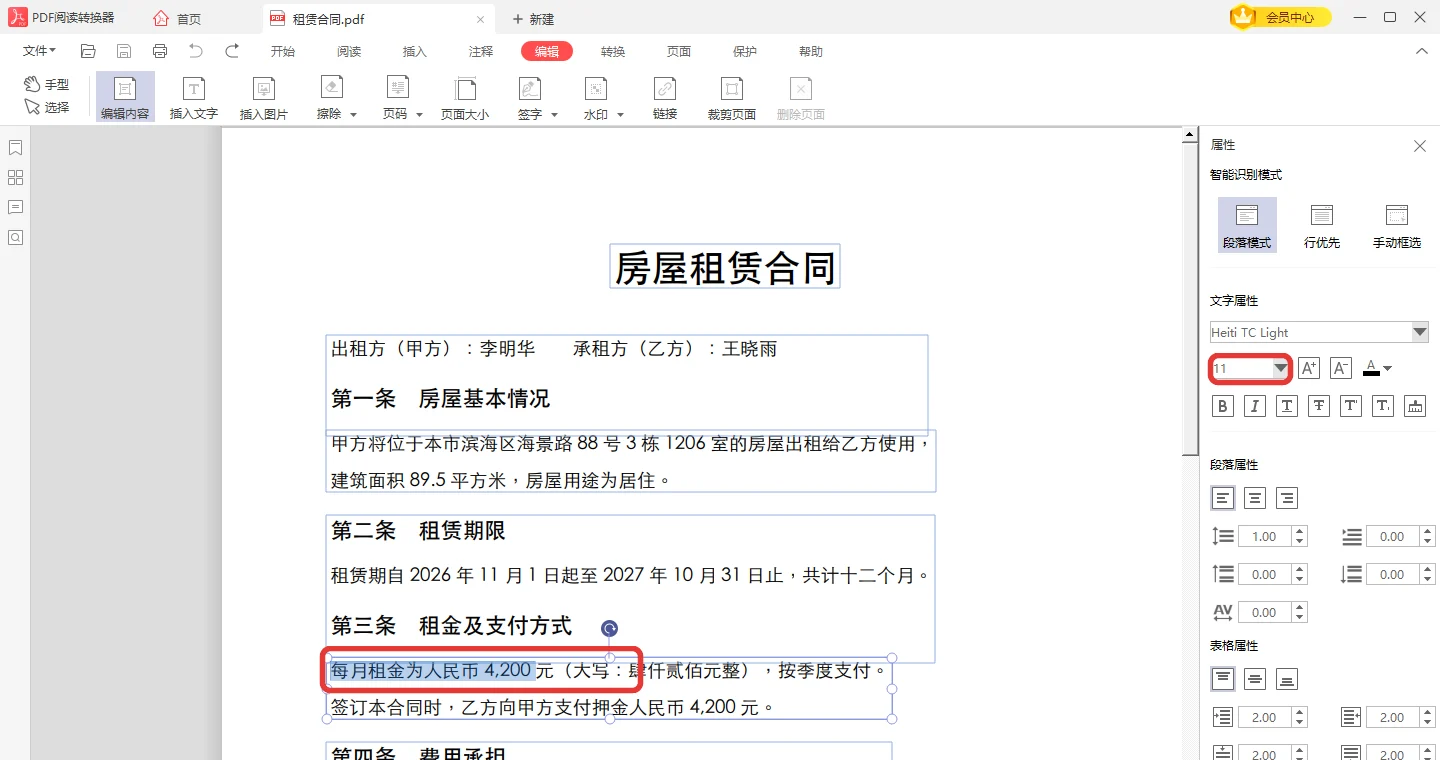The image size is (1440, 760).
Task: Expand the 页码 dropdown arrow
Action: (419, 115)
